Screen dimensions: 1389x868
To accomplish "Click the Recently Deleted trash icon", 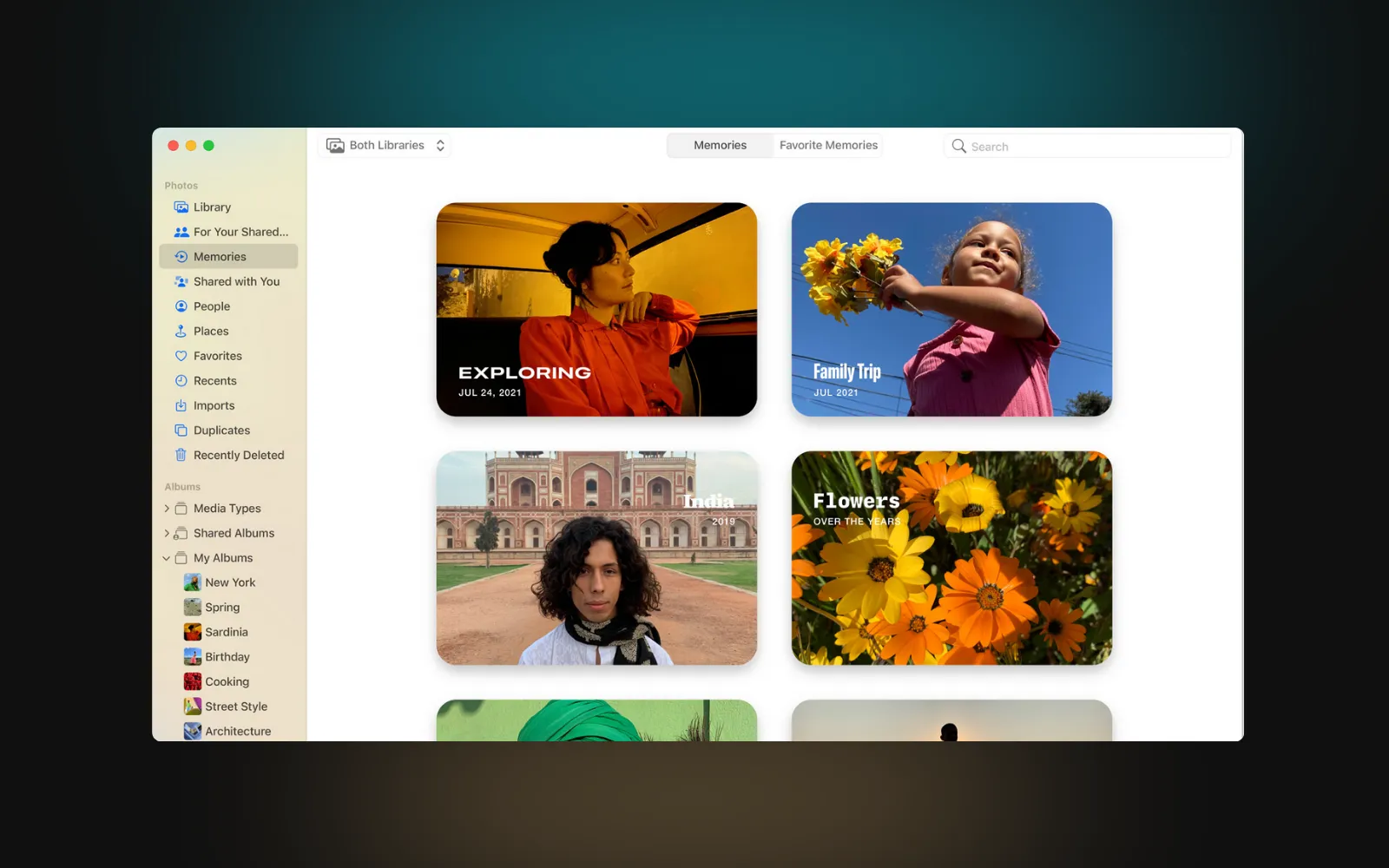I will [x=181, y=455].
